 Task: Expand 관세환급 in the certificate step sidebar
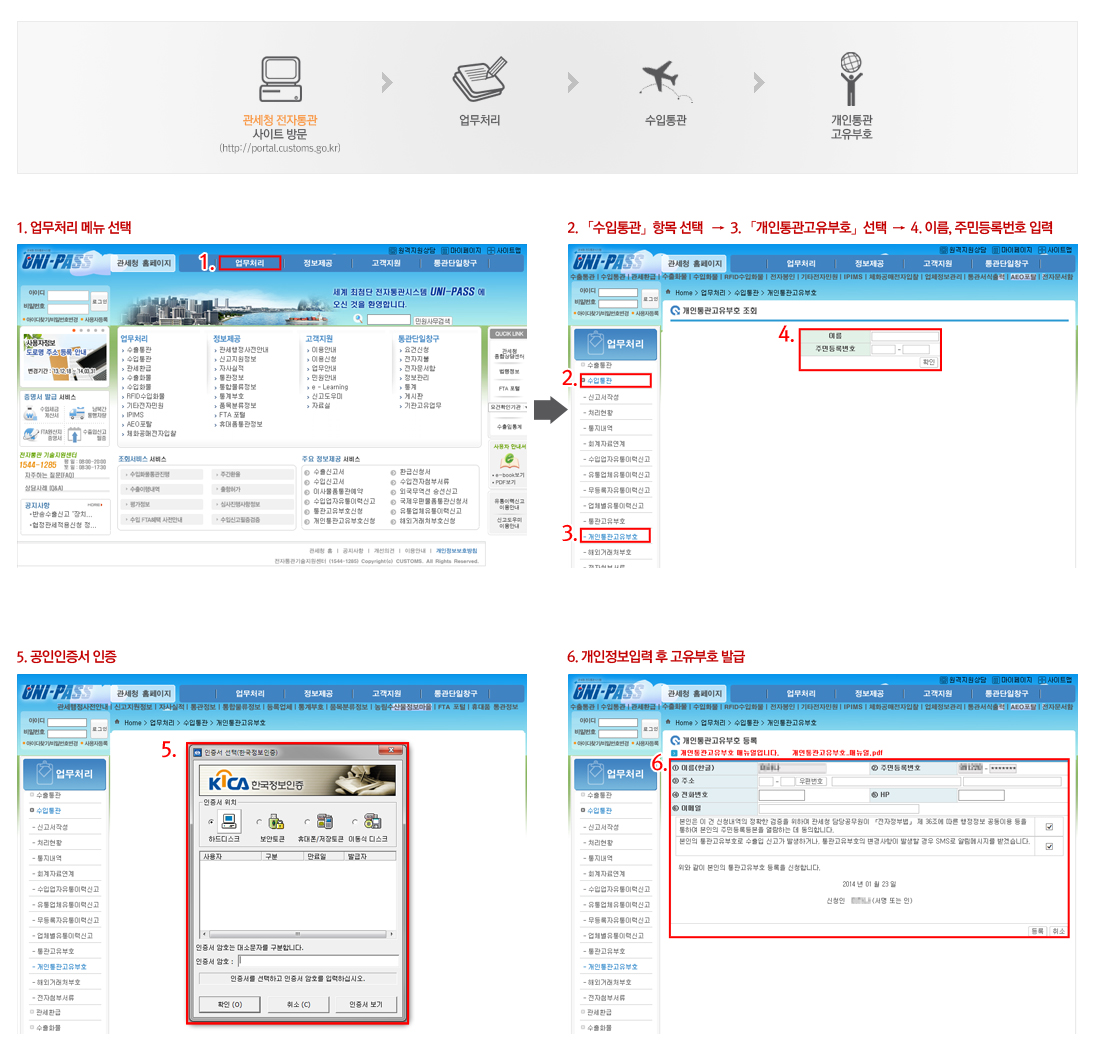point(50,1012)
